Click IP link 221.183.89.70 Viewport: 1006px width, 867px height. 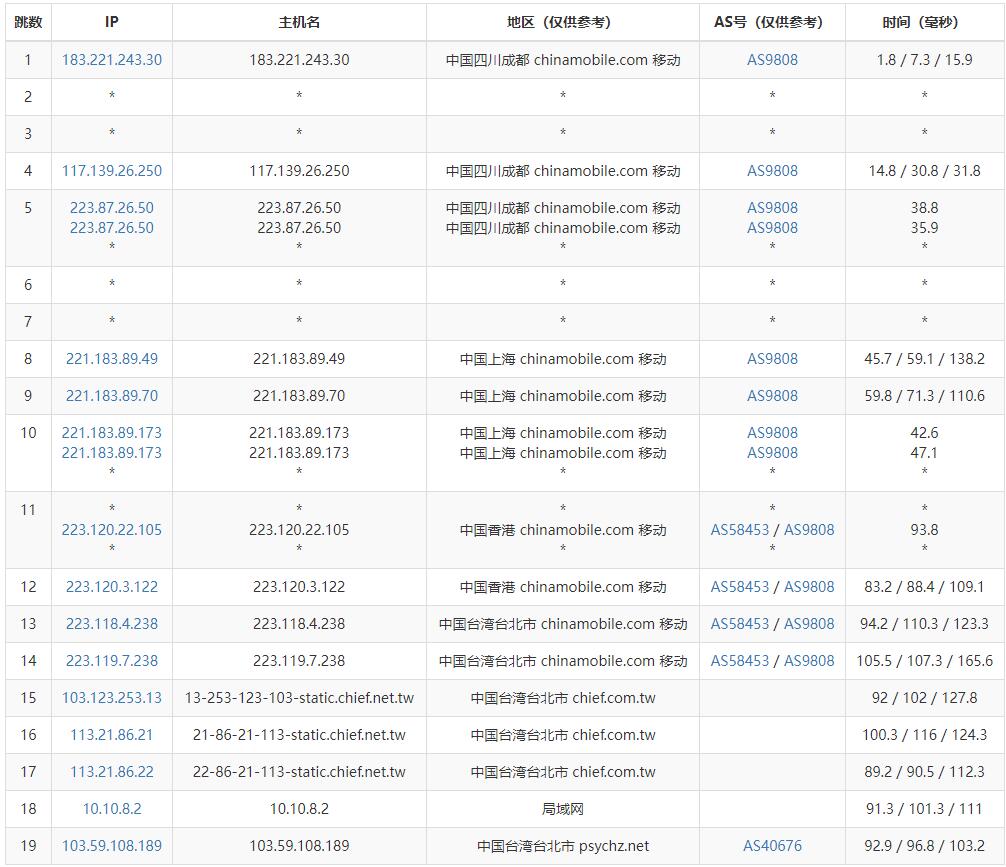point(112,396)
